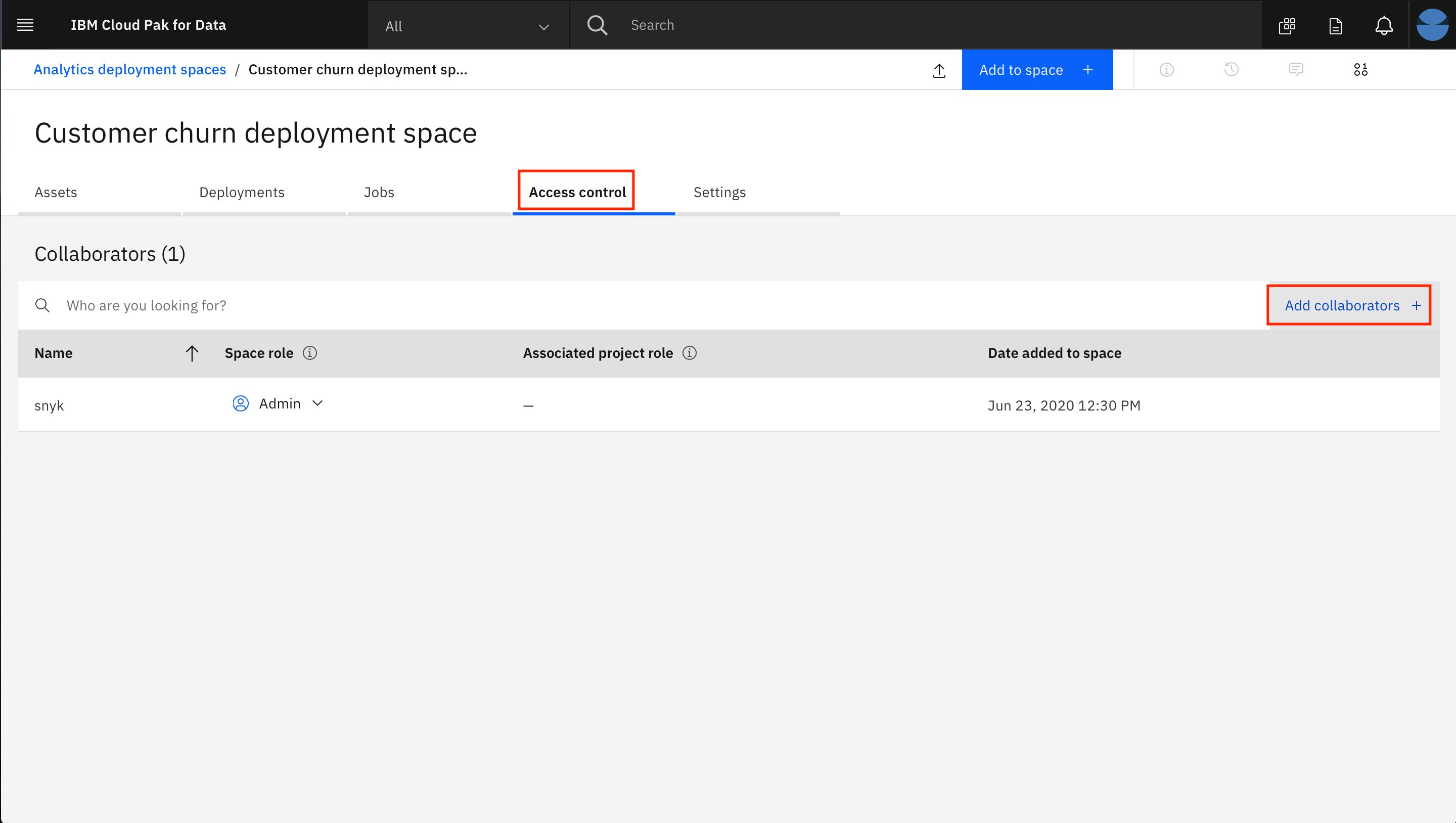Click the information icon in toolbar
1456x823 pixels.
pyautogui.click(x=1166, y=69)
